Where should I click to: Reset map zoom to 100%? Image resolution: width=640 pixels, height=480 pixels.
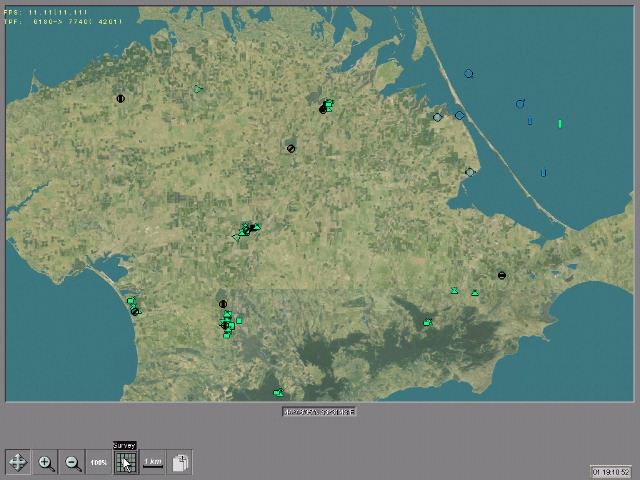click(99, 462)
